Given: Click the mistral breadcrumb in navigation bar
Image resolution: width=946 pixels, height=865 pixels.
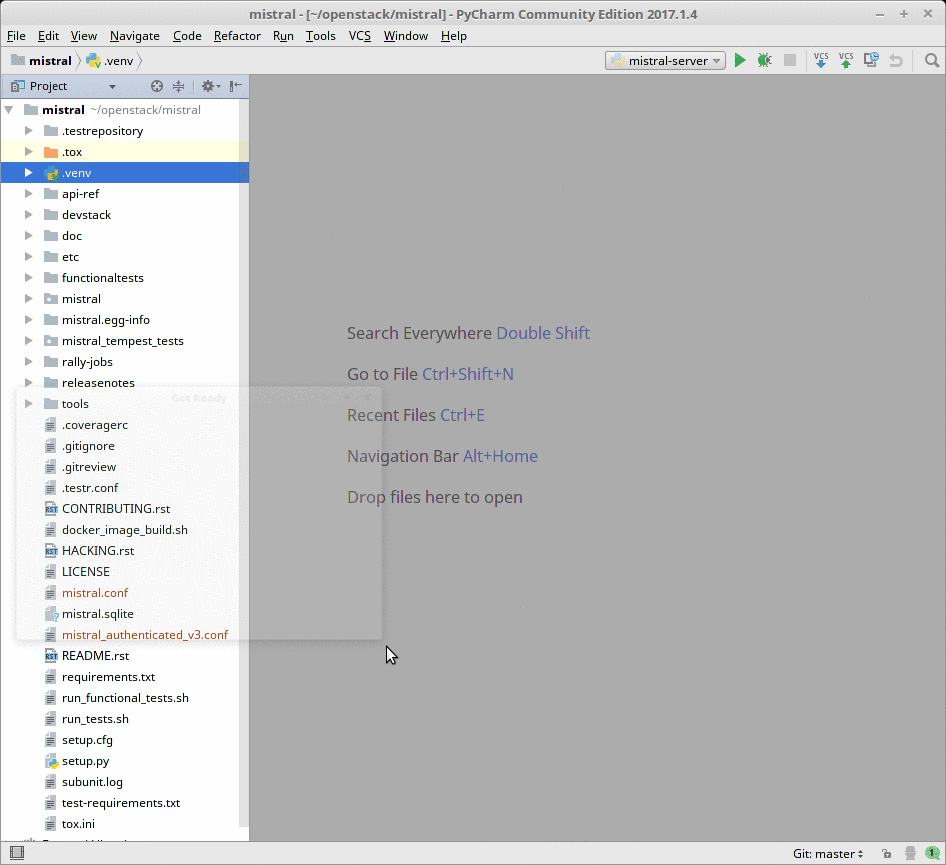Looking at the screenshot, I should coord(49,61).
